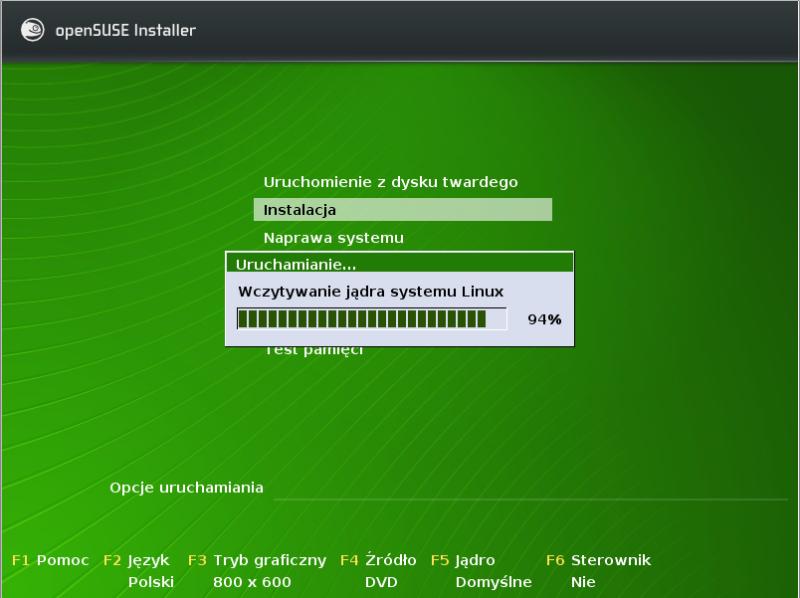800x598 pixels.
Task: Choose Naprawa systemu from boot menu
Action: tap(333, 238)
